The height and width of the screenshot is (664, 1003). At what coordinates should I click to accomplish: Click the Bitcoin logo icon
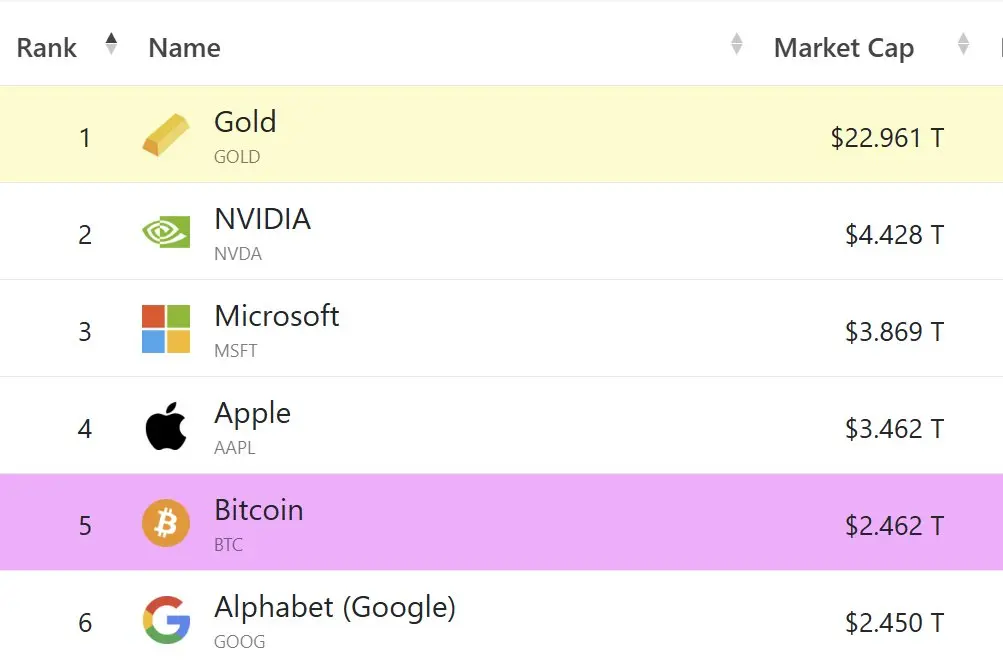click(166, 523)
